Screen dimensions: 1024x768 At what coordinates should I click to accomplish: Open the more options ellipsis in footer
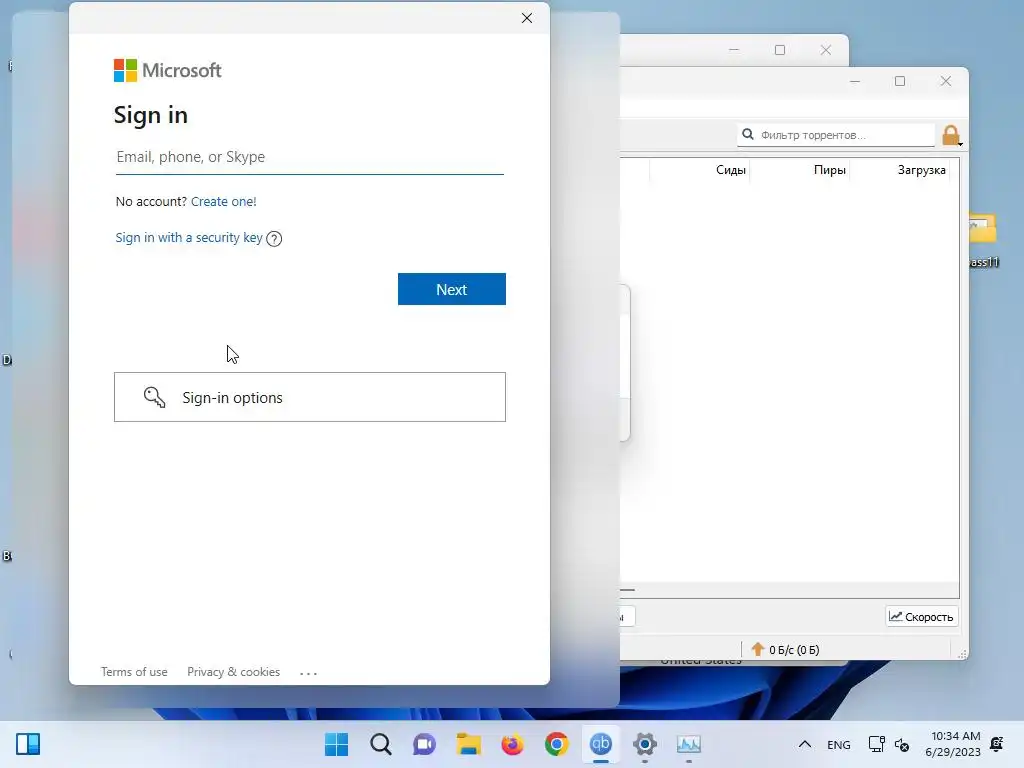308,673
